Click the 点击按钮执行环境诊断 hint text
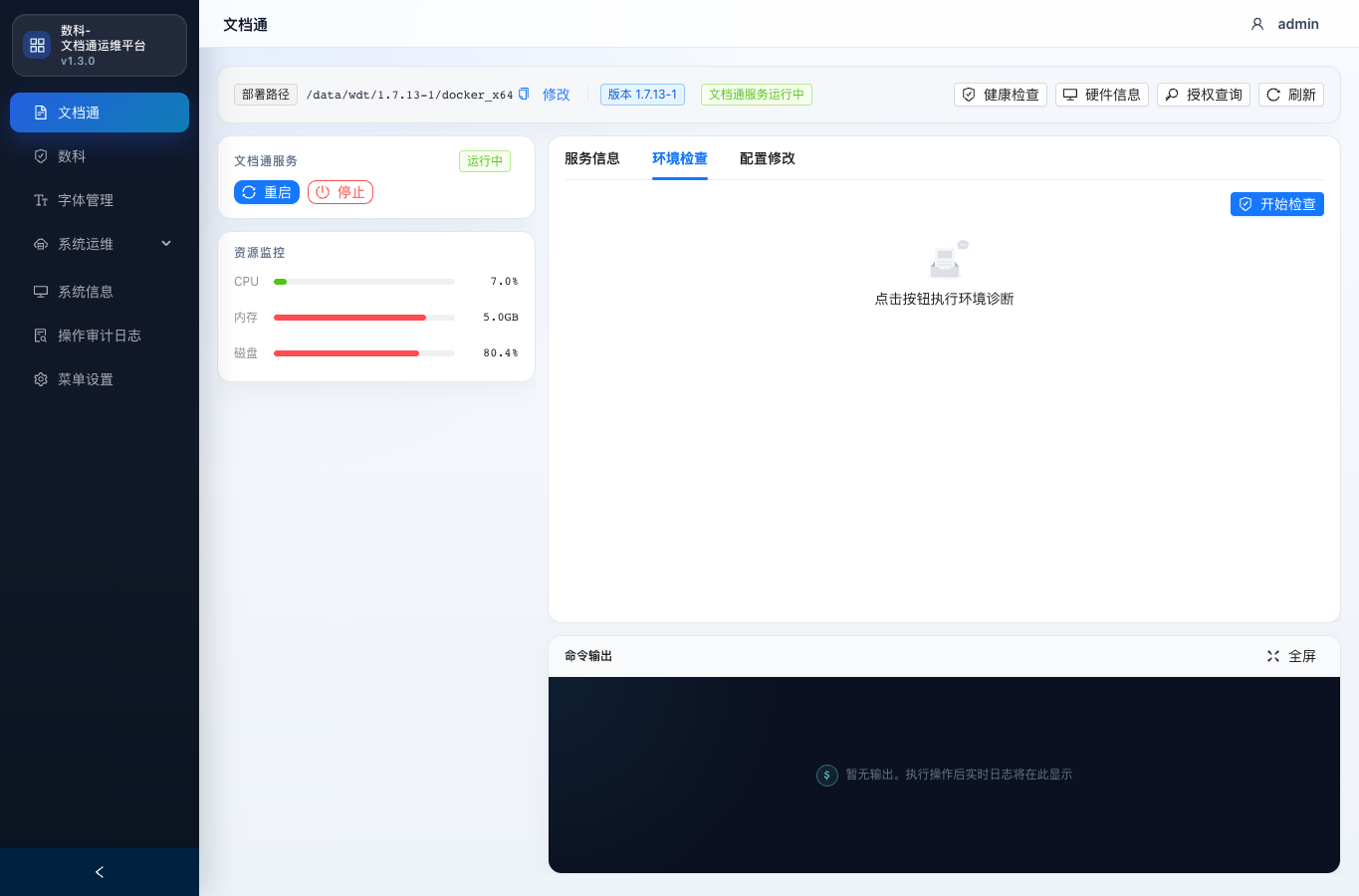 tap(944, 299)
